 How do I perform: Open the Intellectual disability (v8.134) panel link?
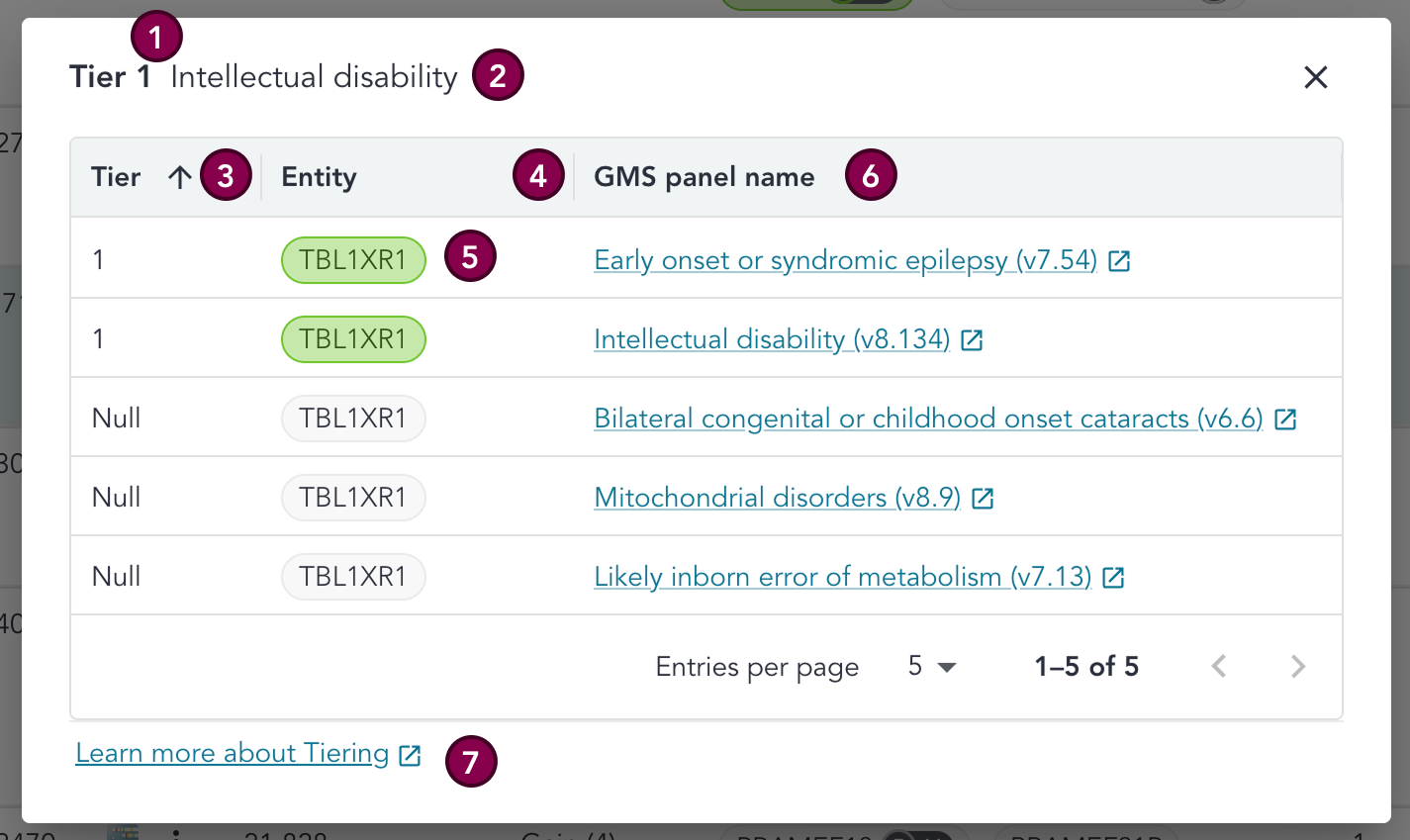tap(772, 339)
